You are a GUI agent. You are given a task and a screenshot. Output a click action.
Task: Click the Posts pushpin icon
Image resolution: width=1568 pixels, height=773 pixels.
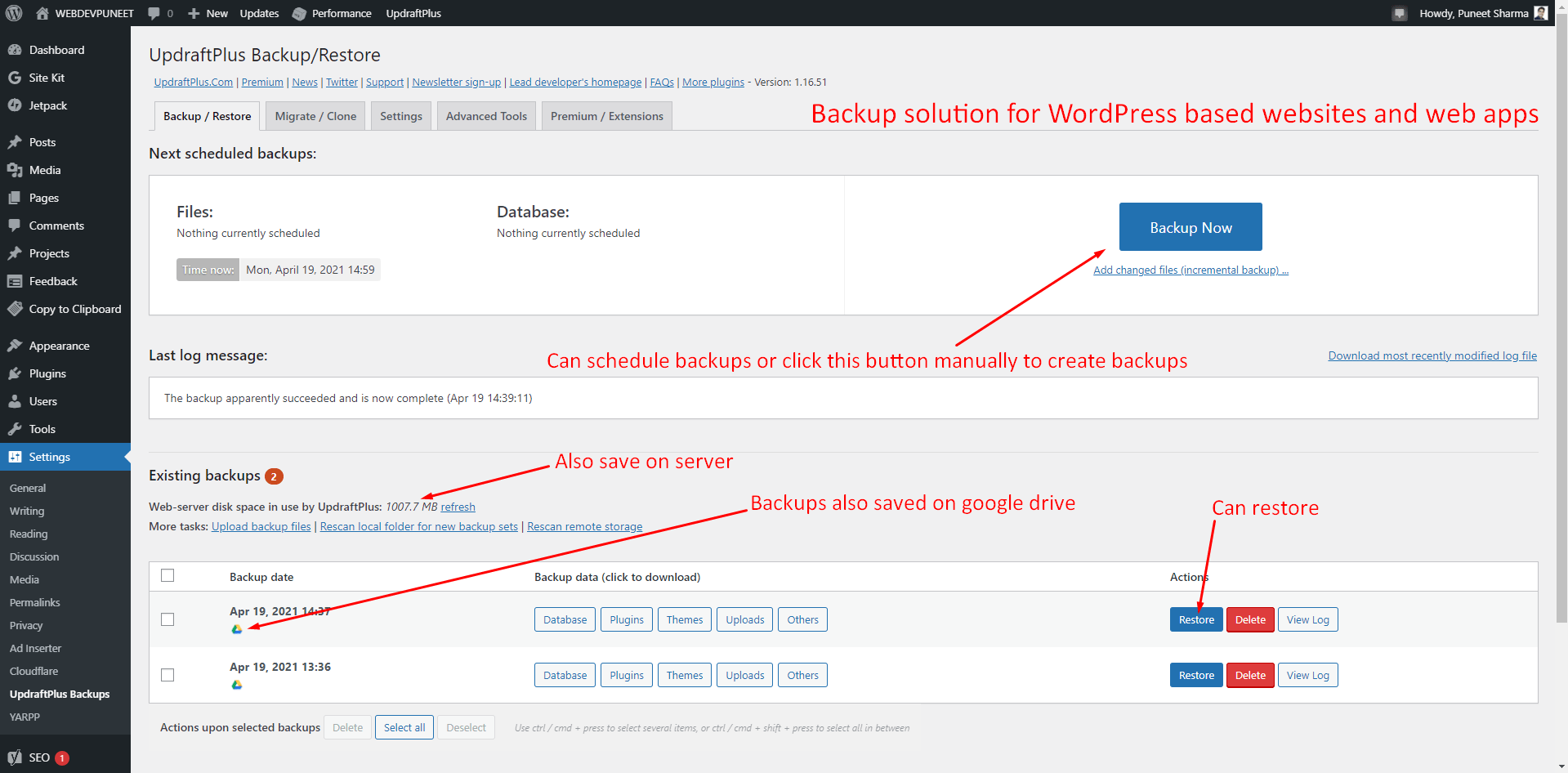click(15, 142)
